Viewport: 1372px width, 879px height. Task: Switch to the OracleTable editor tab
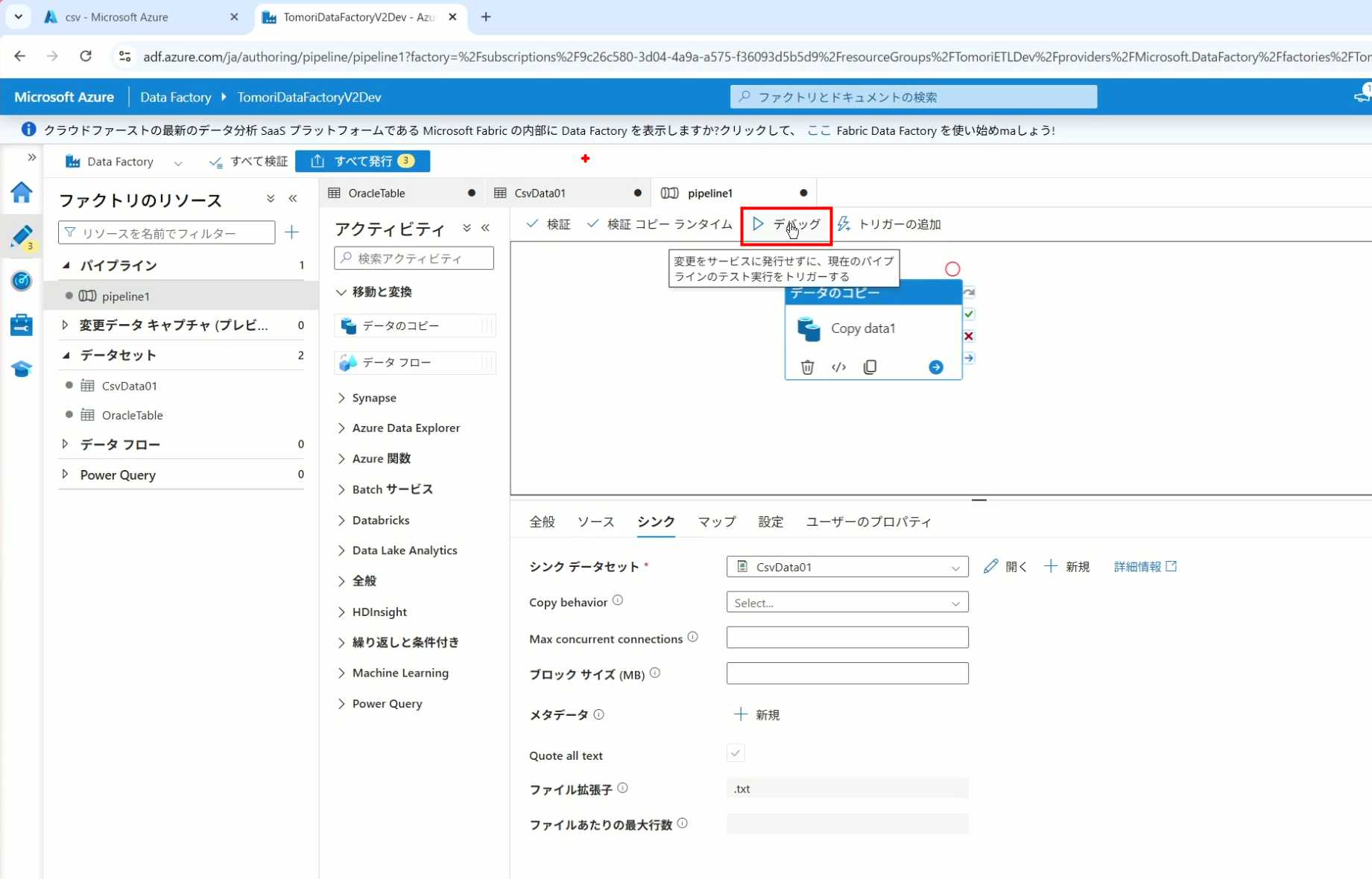pyautogui.click(x=377, y=193)
